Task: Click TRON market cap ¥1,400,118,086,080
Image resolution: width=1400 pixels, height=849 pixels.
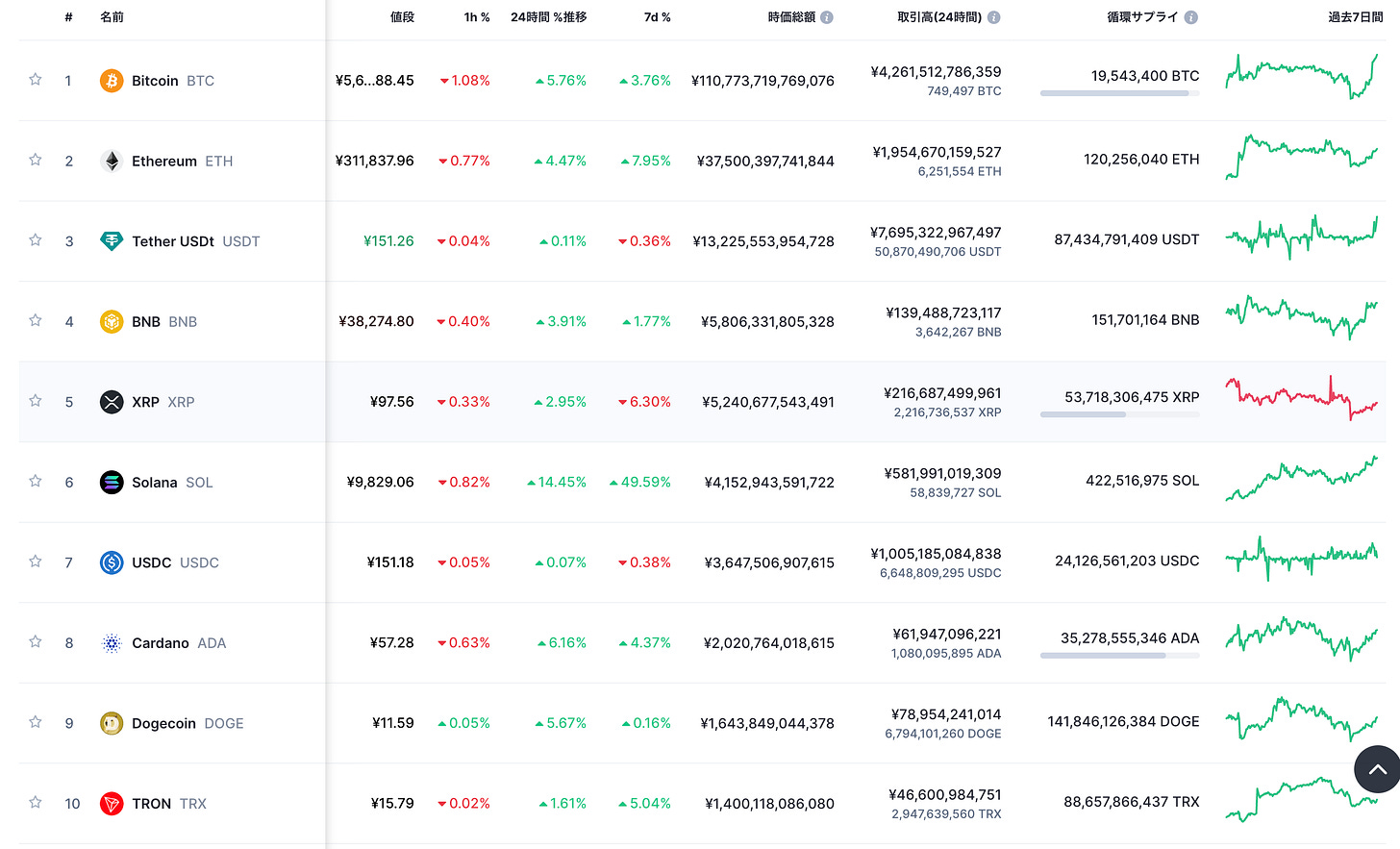Action: 769,804
